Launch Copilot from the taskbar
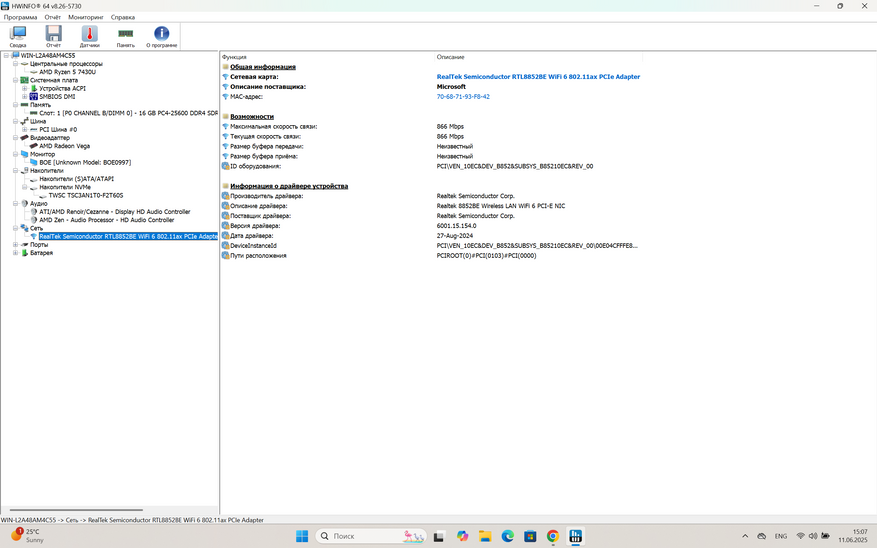 (463, 536)
